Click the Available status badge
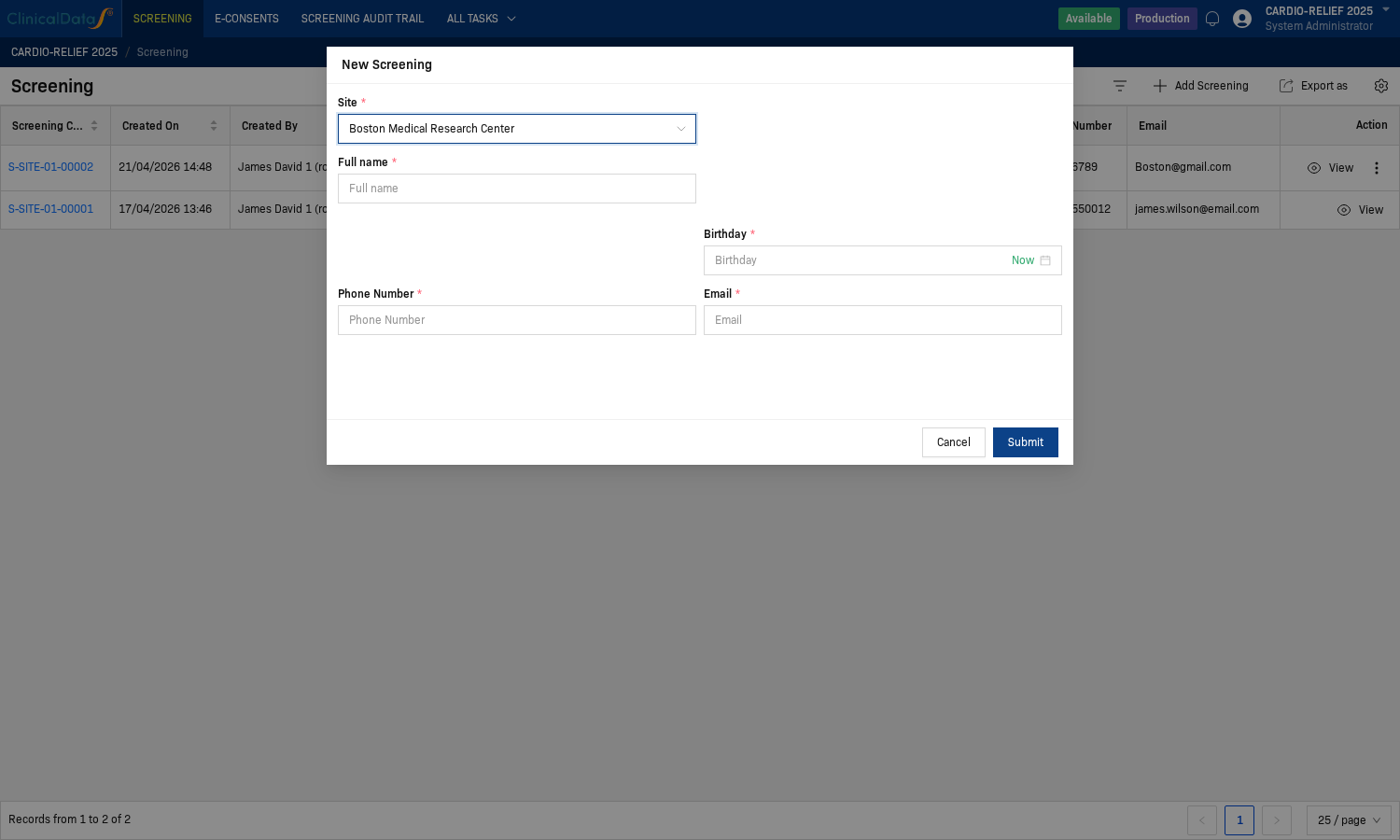This screenshot has height=840, width=1400. pos(1089,19)
